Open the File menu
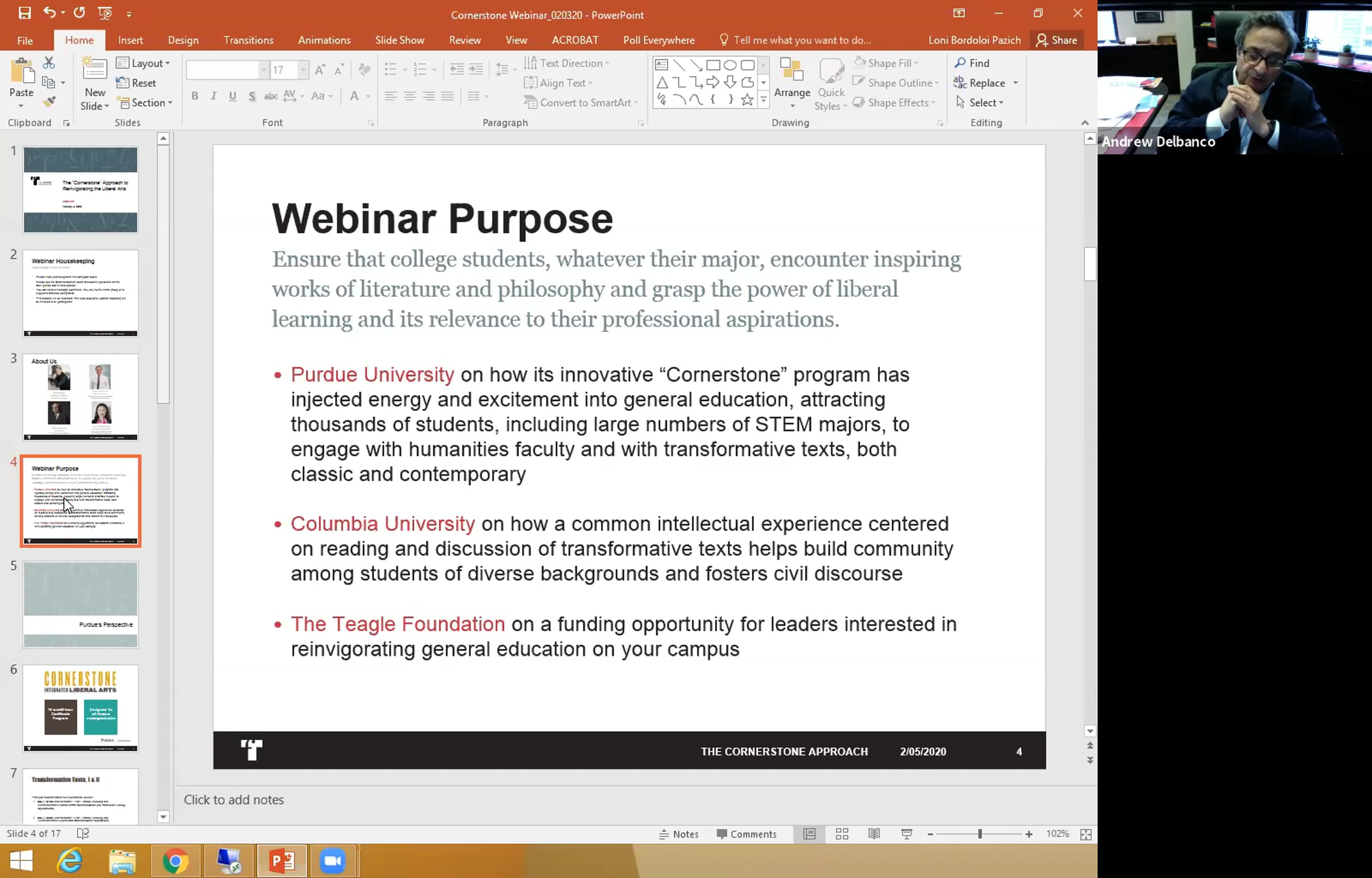1372x878 pixels. [25, 40]
